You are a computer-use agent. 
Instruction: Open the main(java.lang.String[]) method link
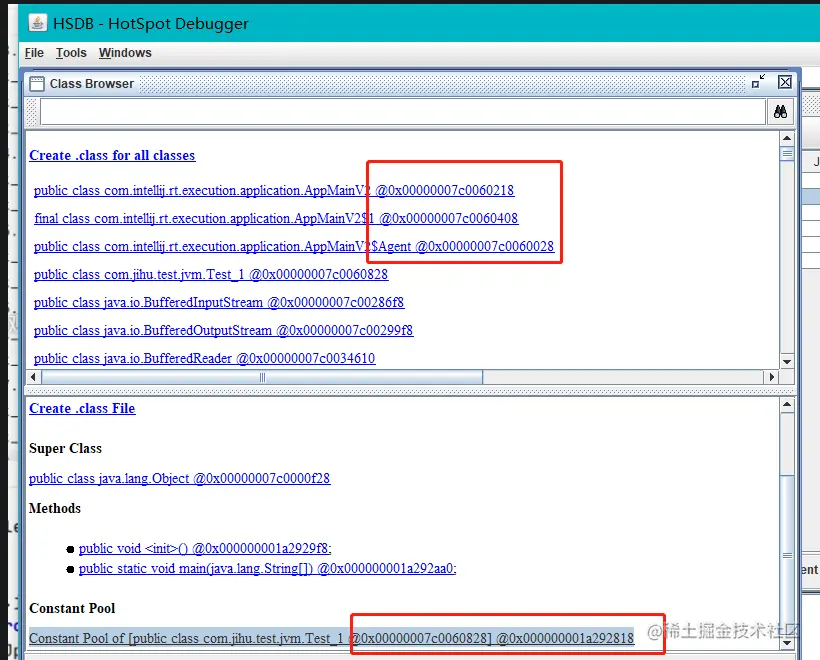click(267, 568)
